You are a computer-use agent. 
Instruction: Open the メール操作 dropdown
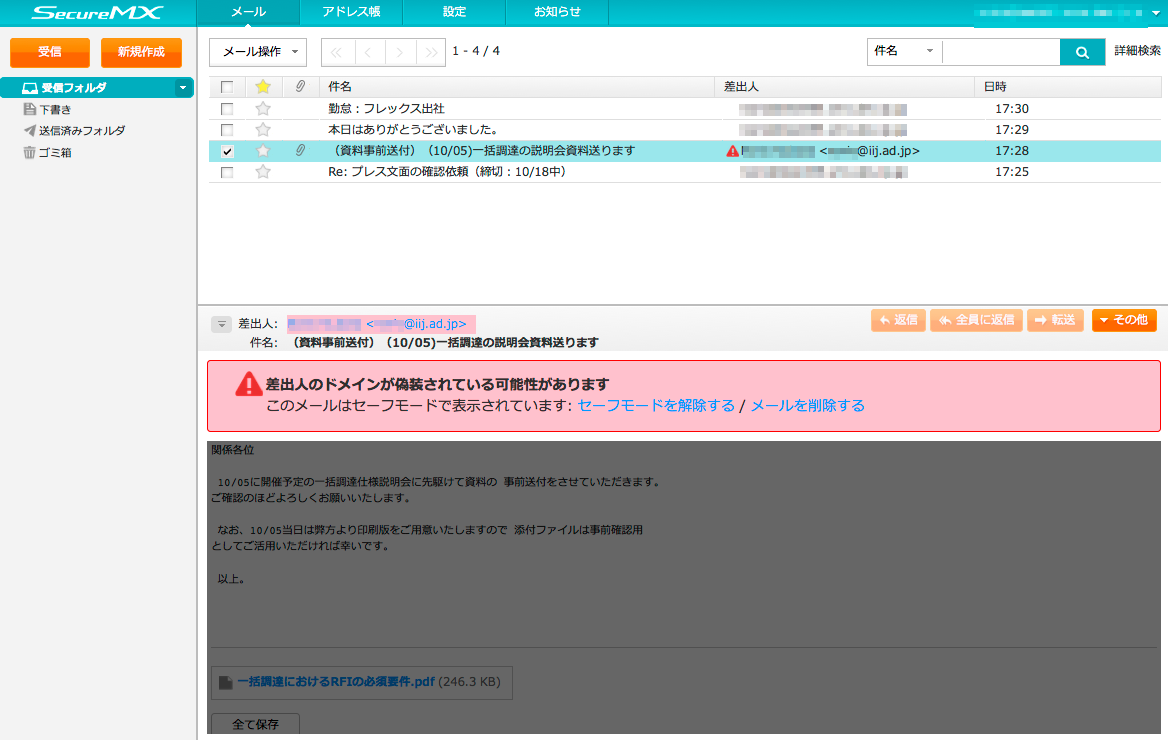point(258,52)
